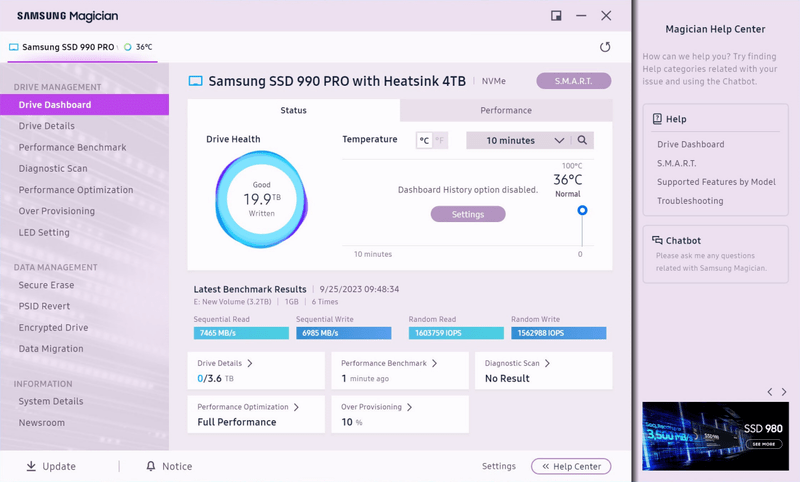800x482 pixels.
Task: Click the Chatbot speech bubble icon
Action: (x=657, y=240)
